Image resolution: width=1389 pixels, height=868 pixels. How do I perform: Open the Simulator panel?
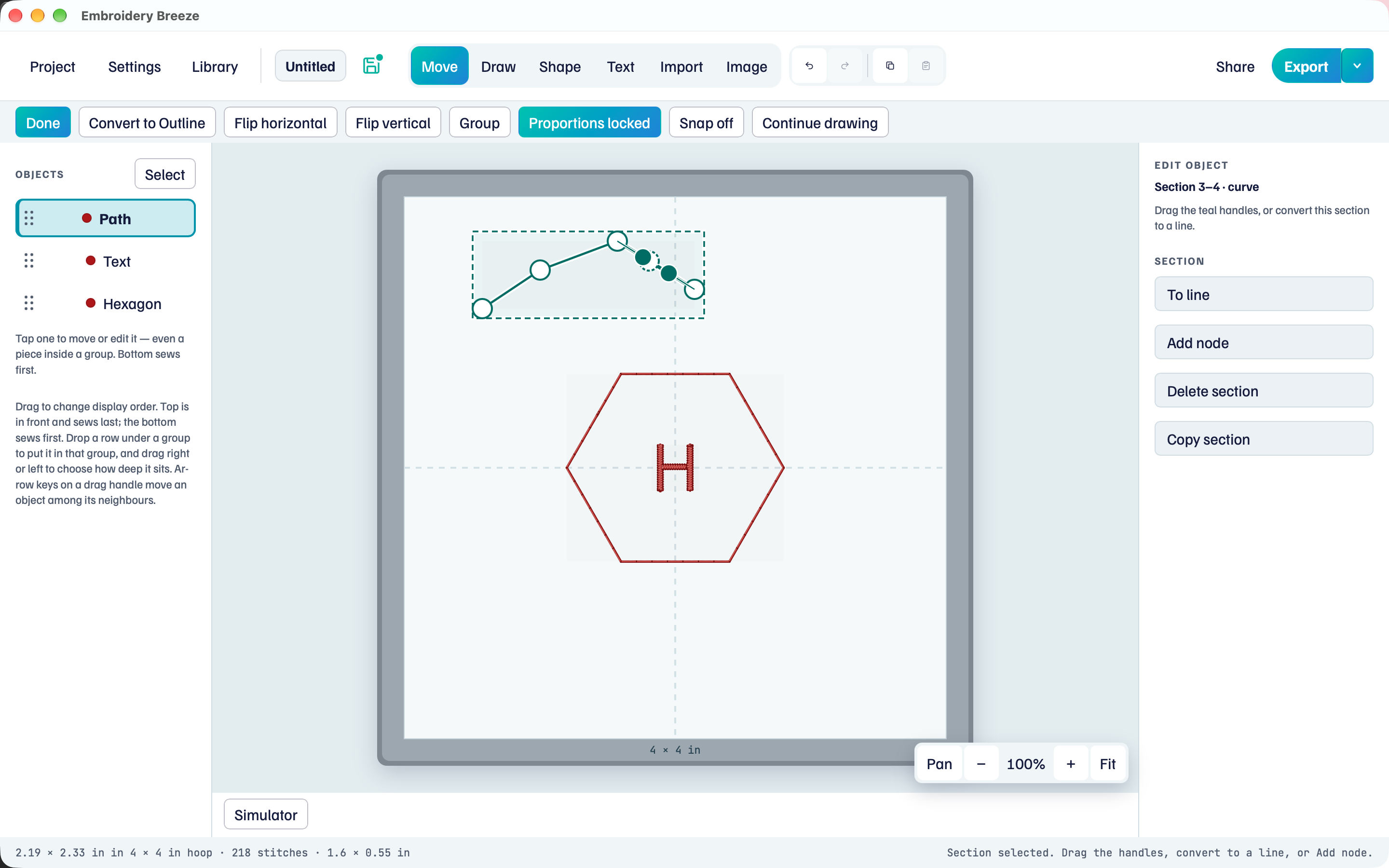pos(266,814)
